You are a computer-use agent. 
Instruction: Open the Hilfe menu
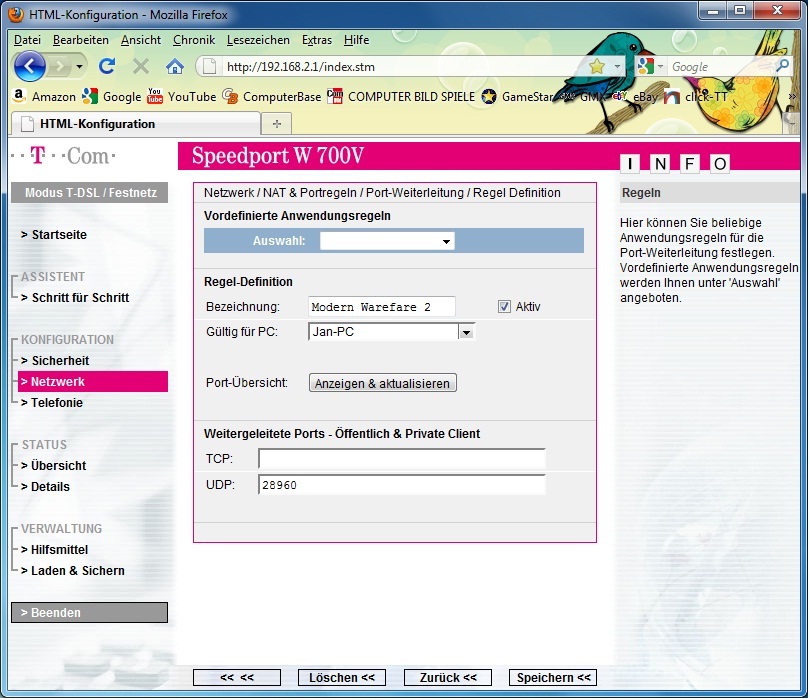[356, 40]
